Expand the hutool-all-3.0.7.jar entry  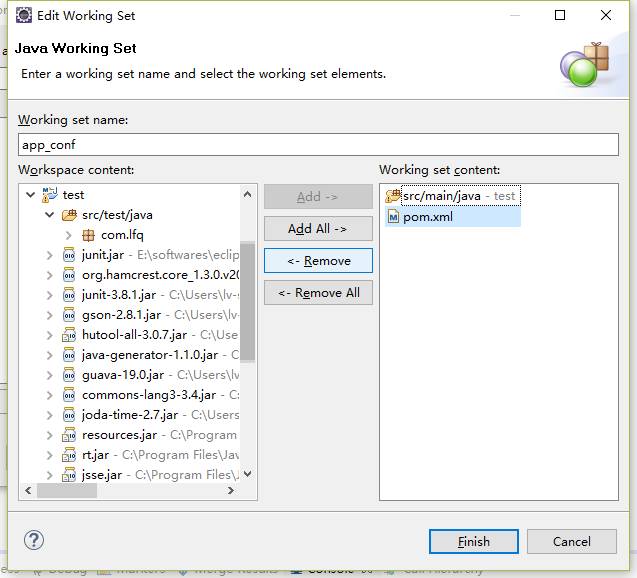click(x=50, y=335)
